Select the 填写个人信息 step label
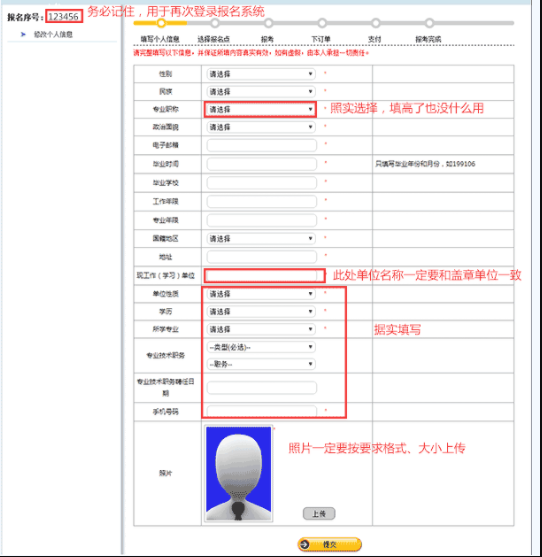This screenshot has width=542, height=557. [160, 39]
